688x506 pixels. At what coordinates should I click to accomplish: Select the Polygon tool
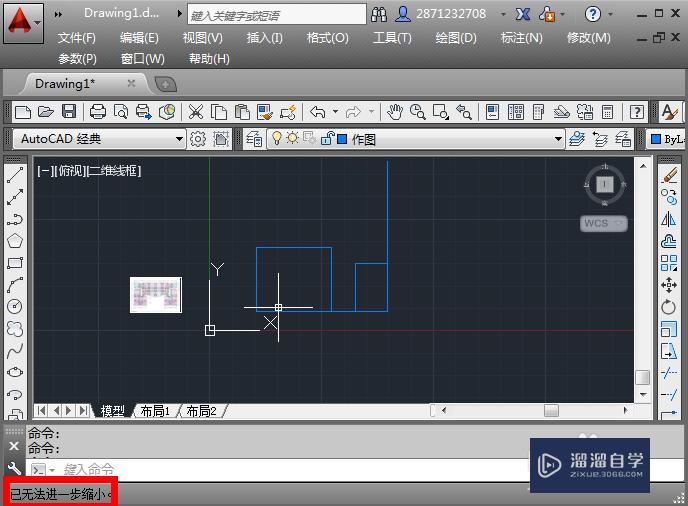15,241
